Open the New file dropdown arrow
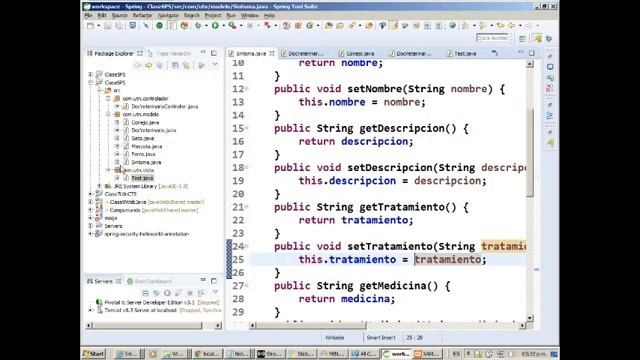Screen dimensions: 640x360 (x=98, y=26)
